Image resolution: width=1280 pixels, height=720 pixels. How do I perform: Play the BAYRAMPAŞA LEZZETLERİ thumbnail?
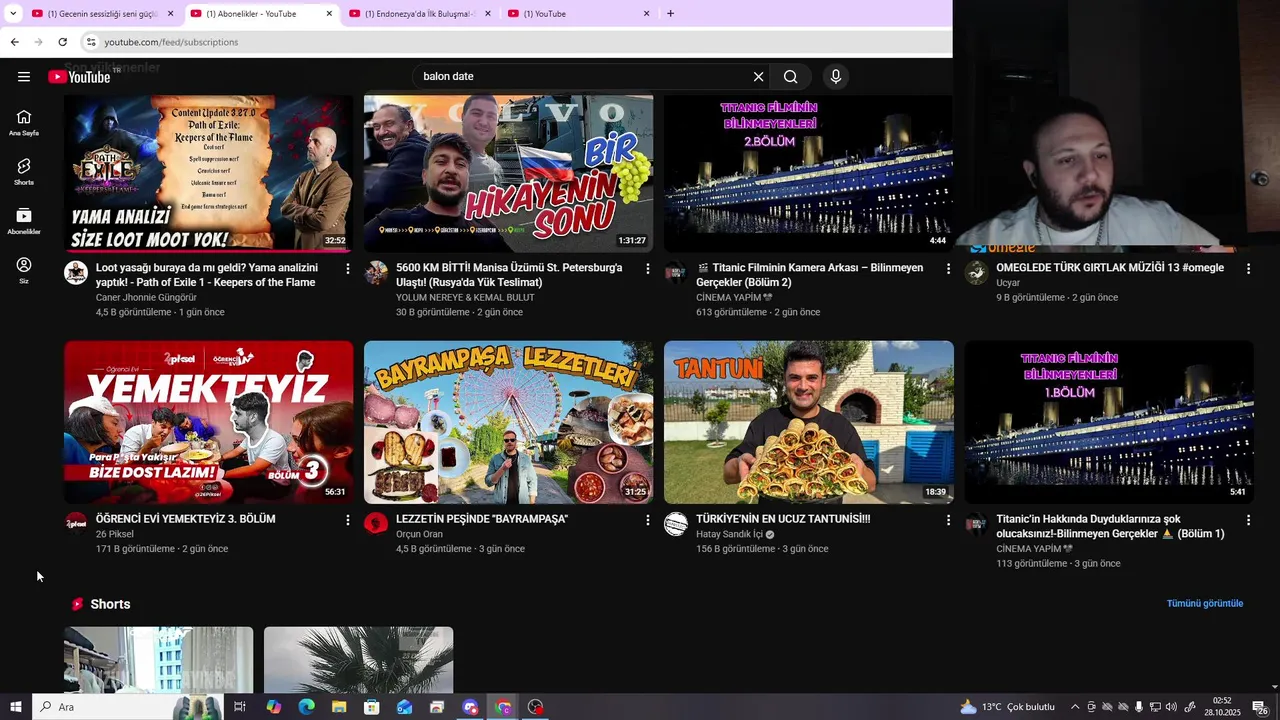[509, 422]
